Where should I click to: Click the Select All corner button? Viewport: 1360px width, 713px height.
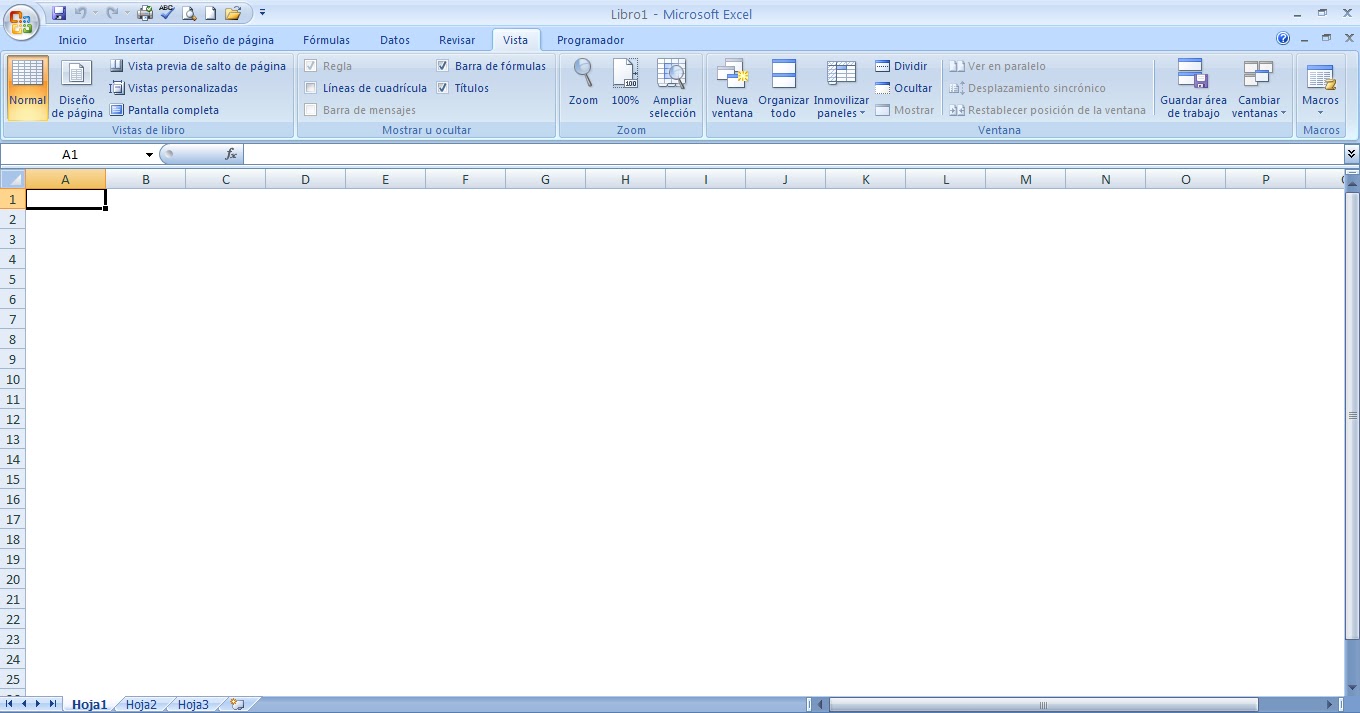coord(13,179)
